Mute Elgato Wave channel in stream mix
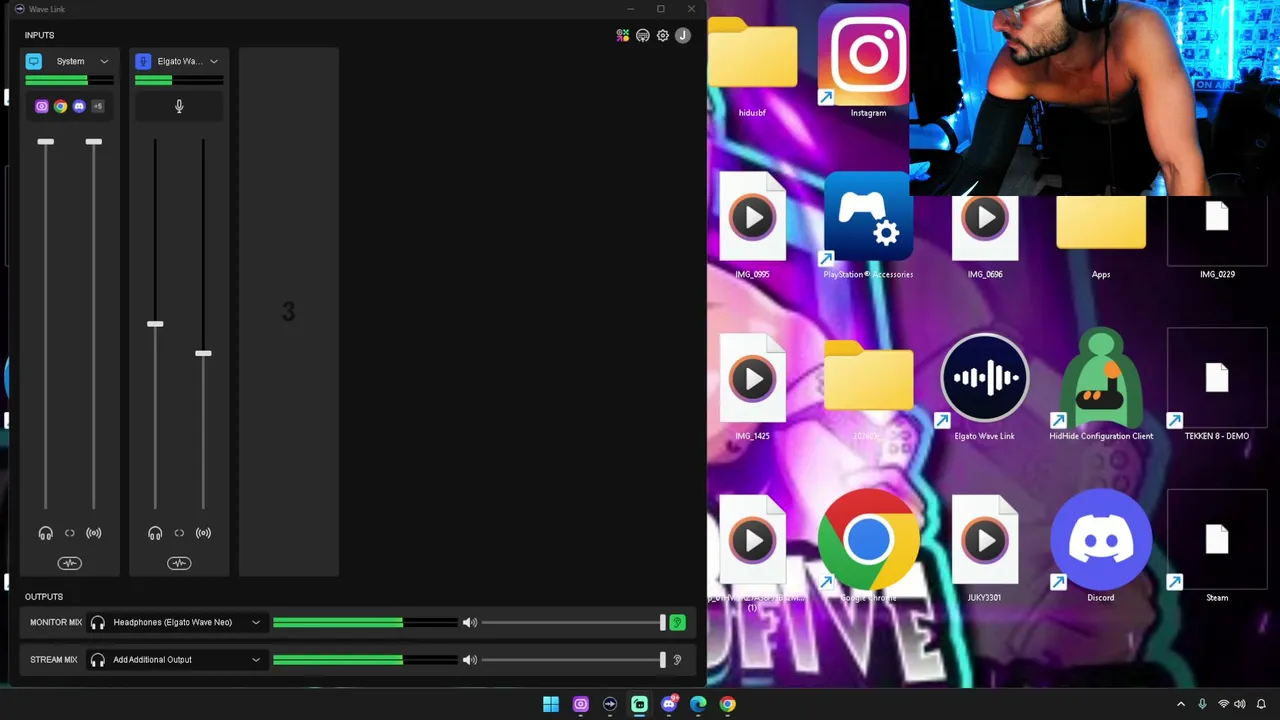The image size is (1280, 720). pos(203,533)
